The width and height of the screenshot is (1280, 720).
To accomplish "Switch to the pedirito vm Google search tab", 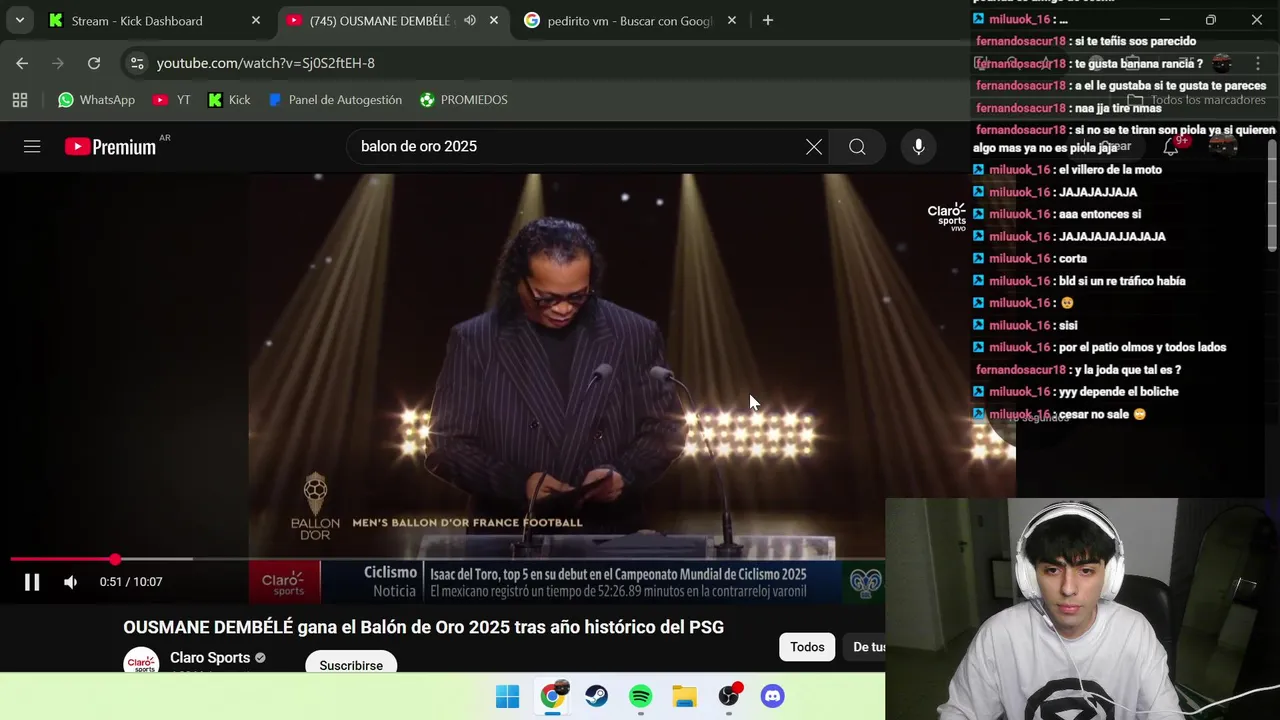I will (x=631, y=20).
